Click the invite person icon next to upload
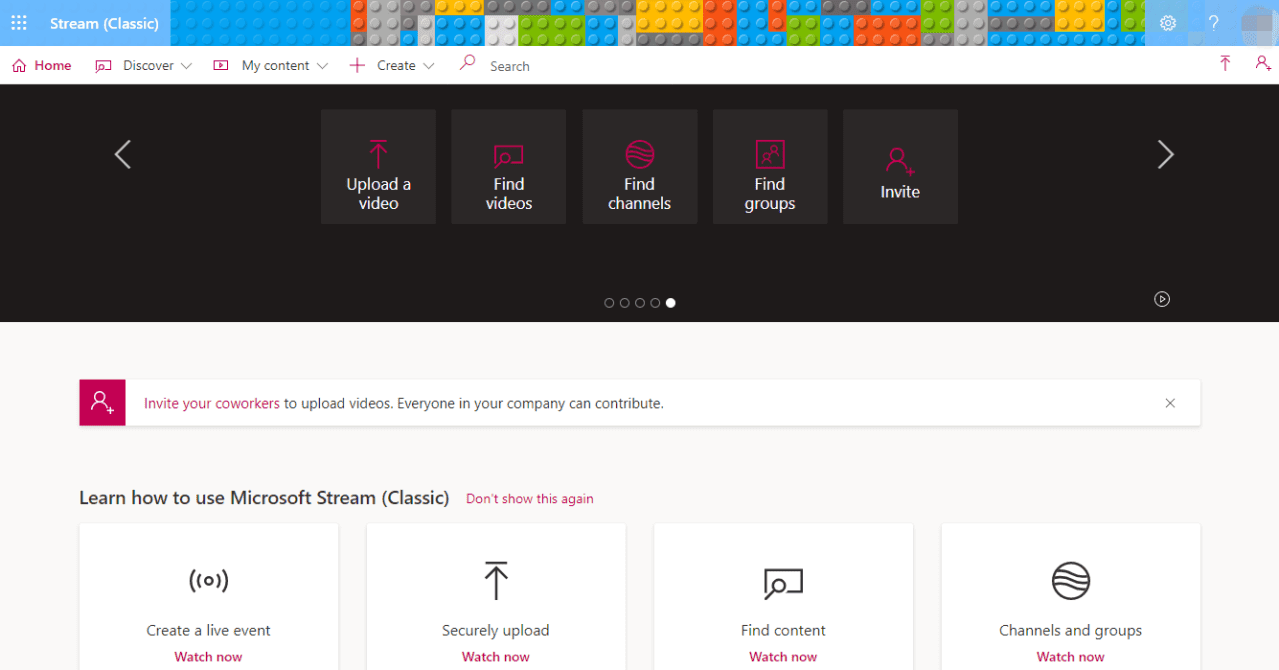Viewport: 1279px width, 670px height. pos(1262,63)
